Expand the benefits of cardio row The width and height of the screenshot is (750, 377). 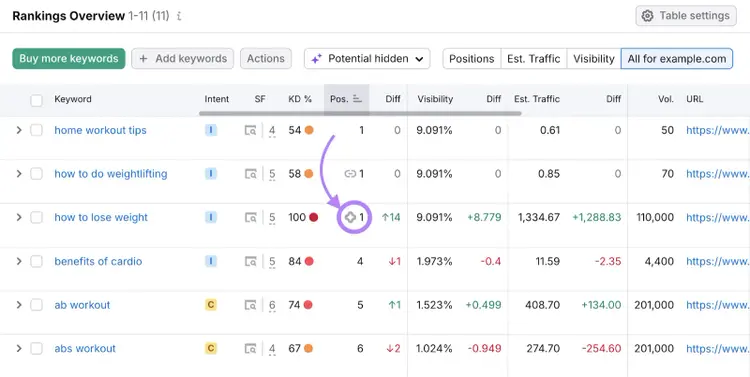click(x=19, y=261)
